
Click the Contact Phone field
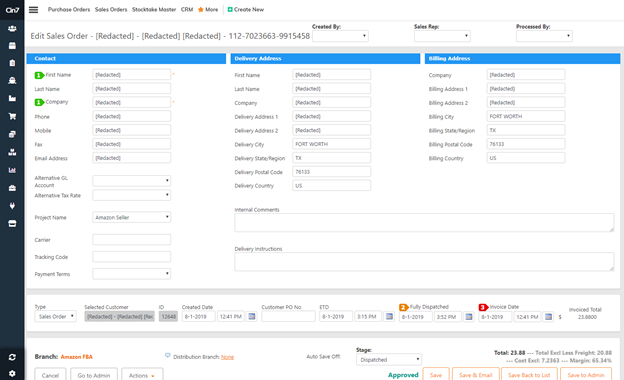pos(132,116)
